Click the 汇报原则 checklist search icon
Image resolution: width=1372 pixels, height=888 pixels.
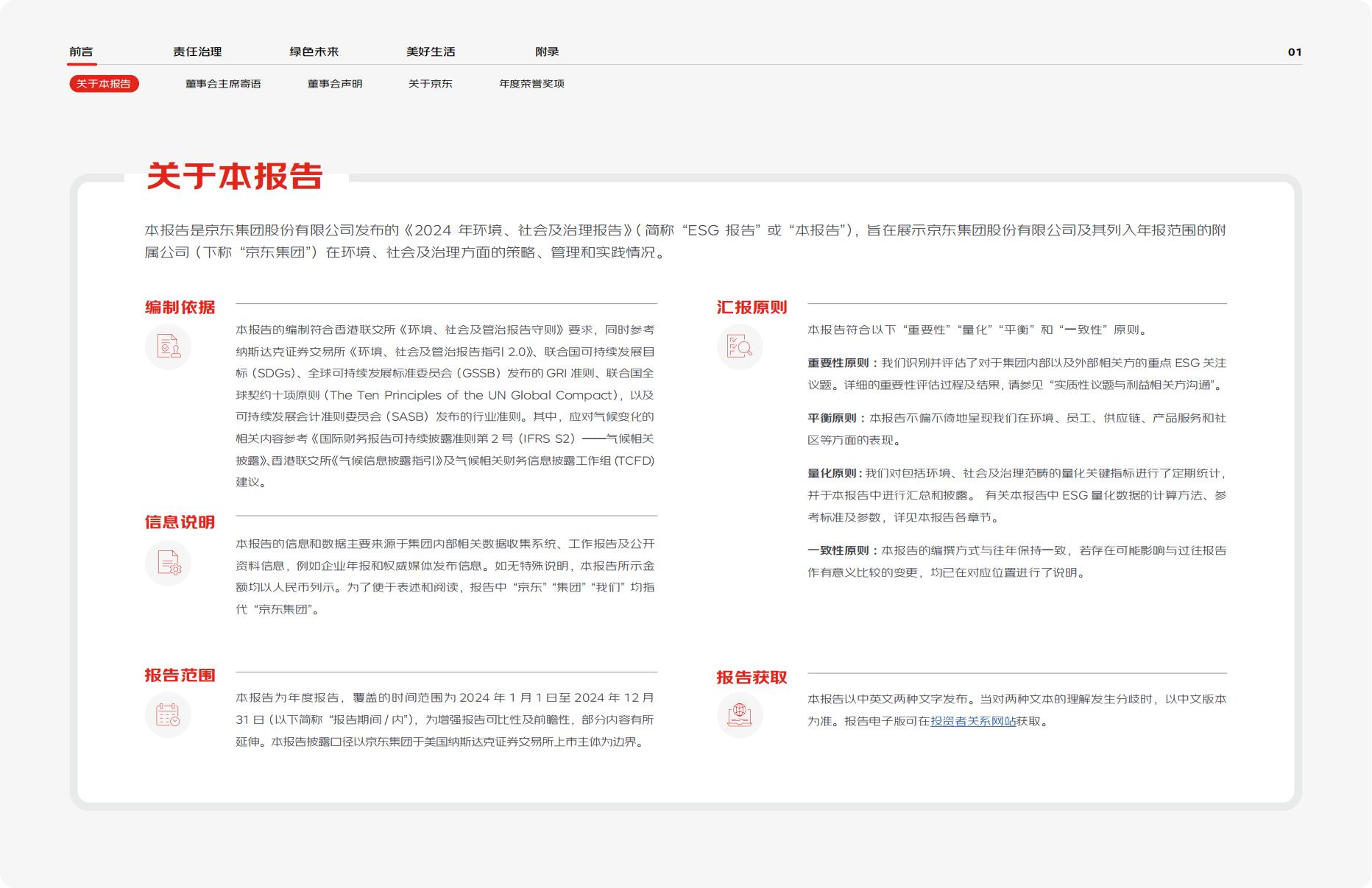740,347
